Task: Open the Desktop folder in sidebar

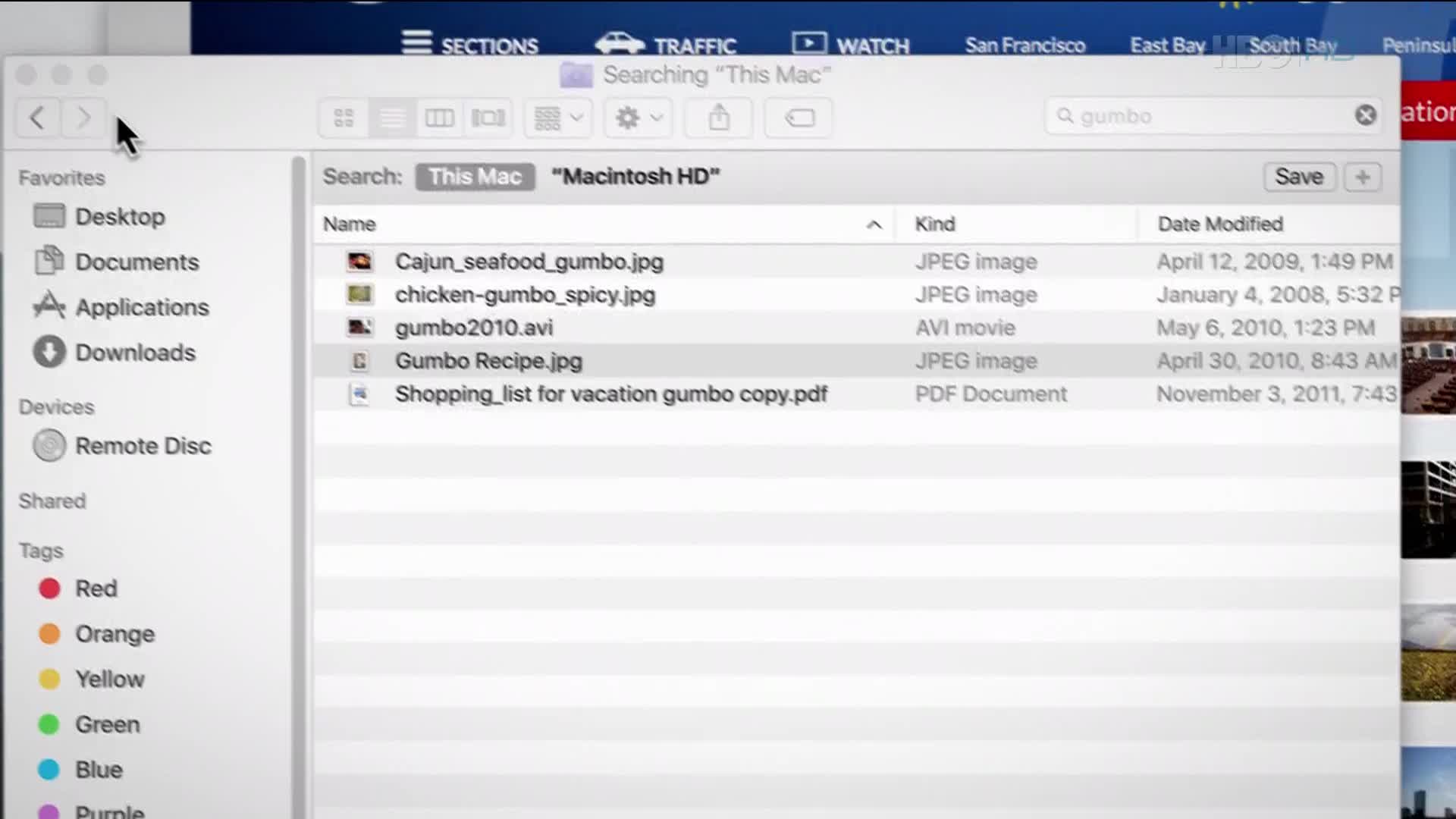Action: click(x=120, y=216)
